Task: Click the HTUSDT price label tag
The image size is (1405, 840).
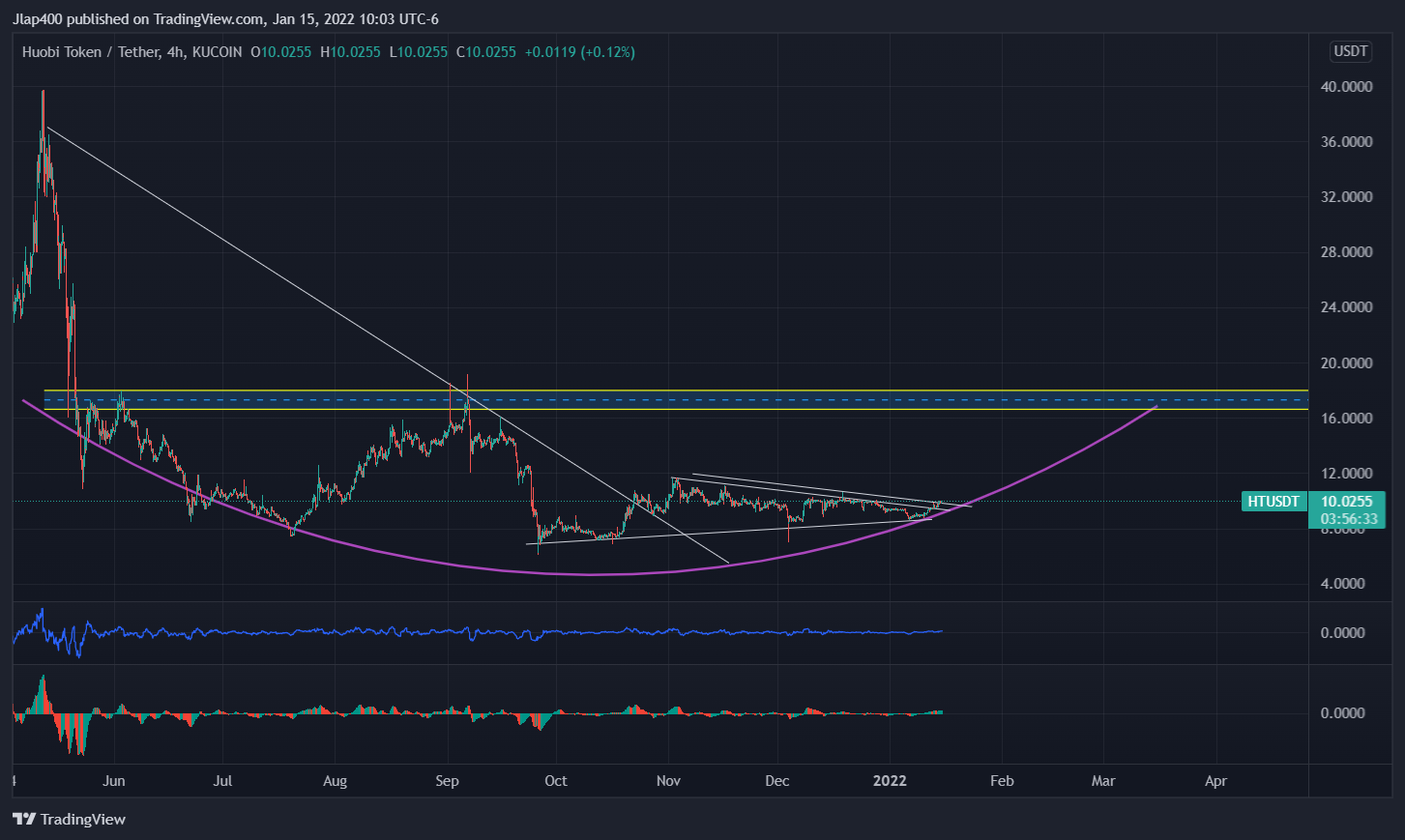Action: (x=1273, y=501)
